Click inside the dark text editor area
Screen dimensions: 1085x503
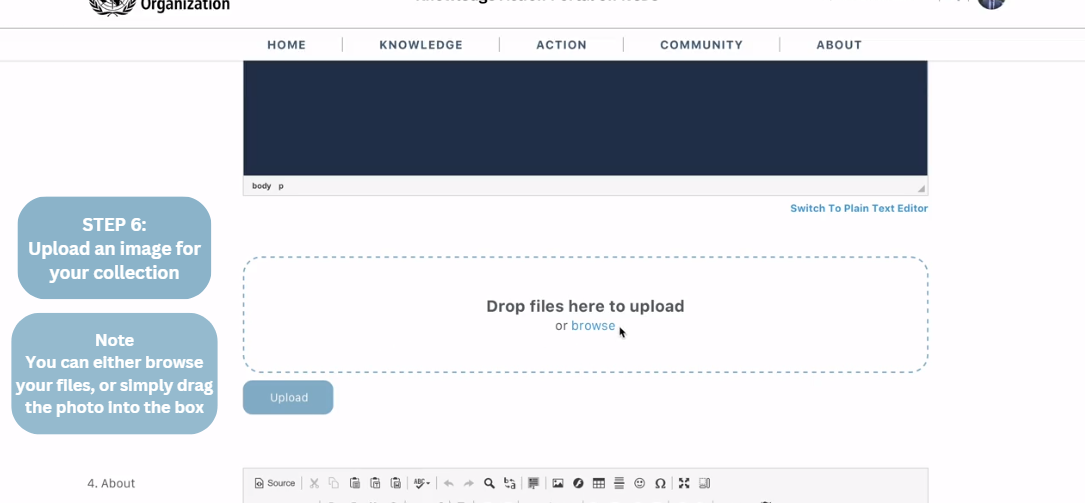click(x=585, y=118)
